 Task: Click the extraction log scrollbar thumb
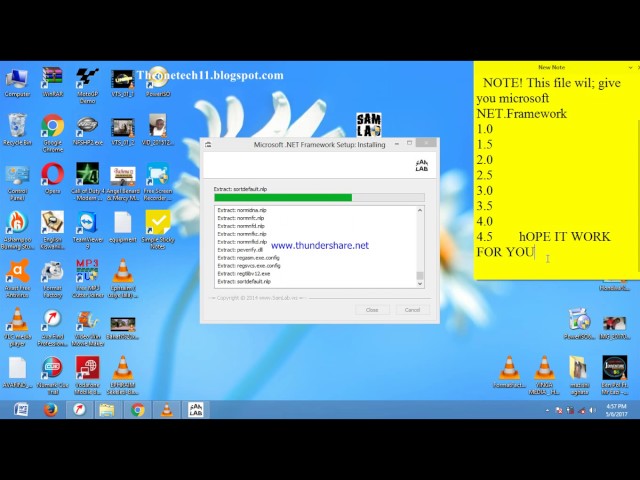tap(420, 276)
